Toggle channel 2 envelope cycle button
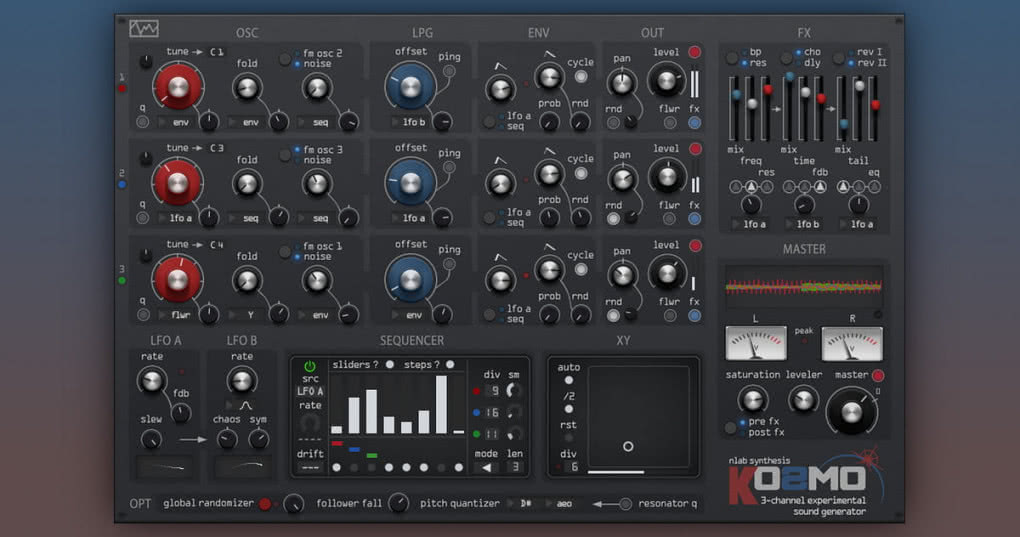Viewport: 1020px width, 537px height. (x=580, y=173)
